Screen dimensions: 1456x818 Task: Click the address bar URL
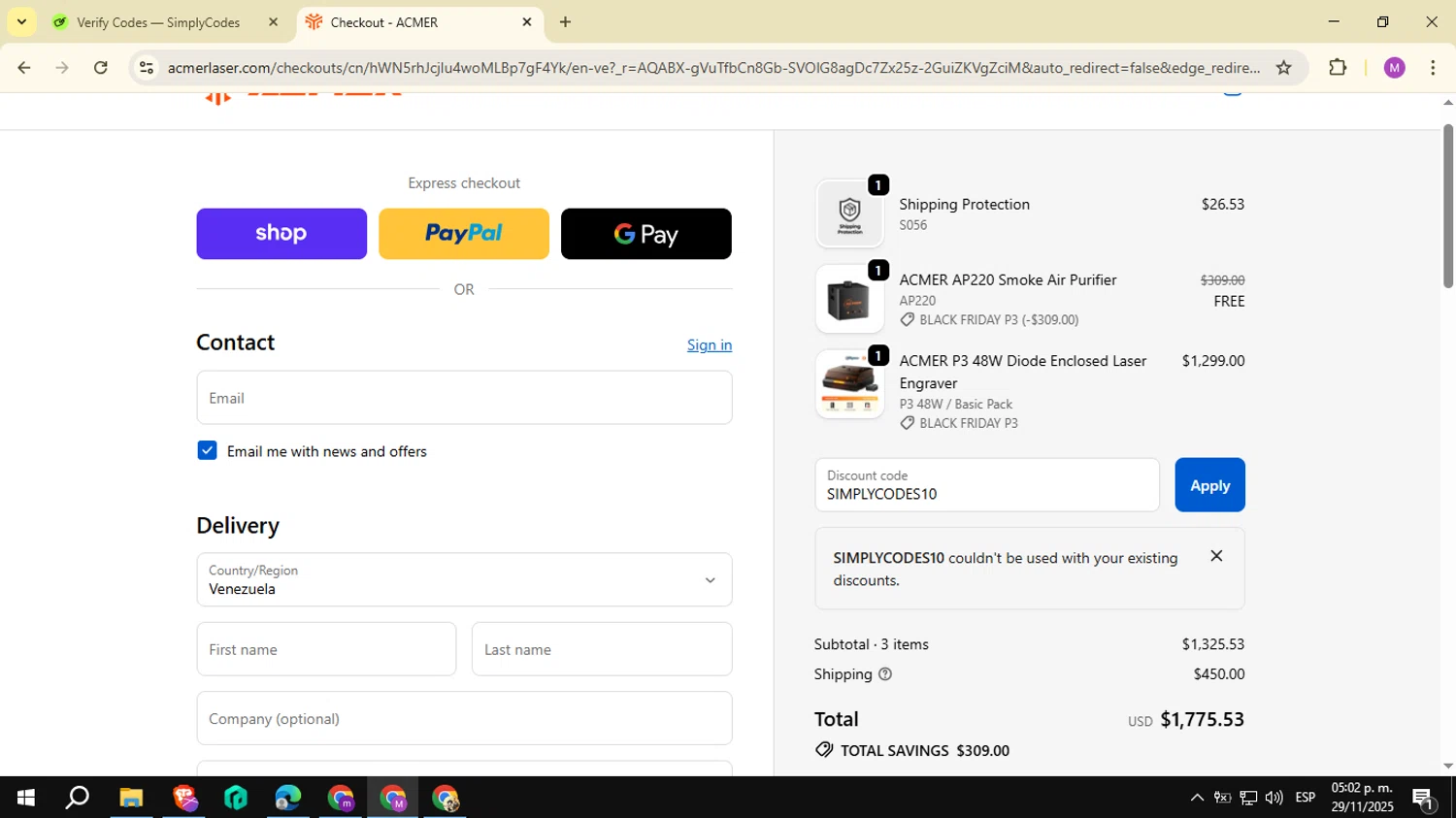coord(713,68)
